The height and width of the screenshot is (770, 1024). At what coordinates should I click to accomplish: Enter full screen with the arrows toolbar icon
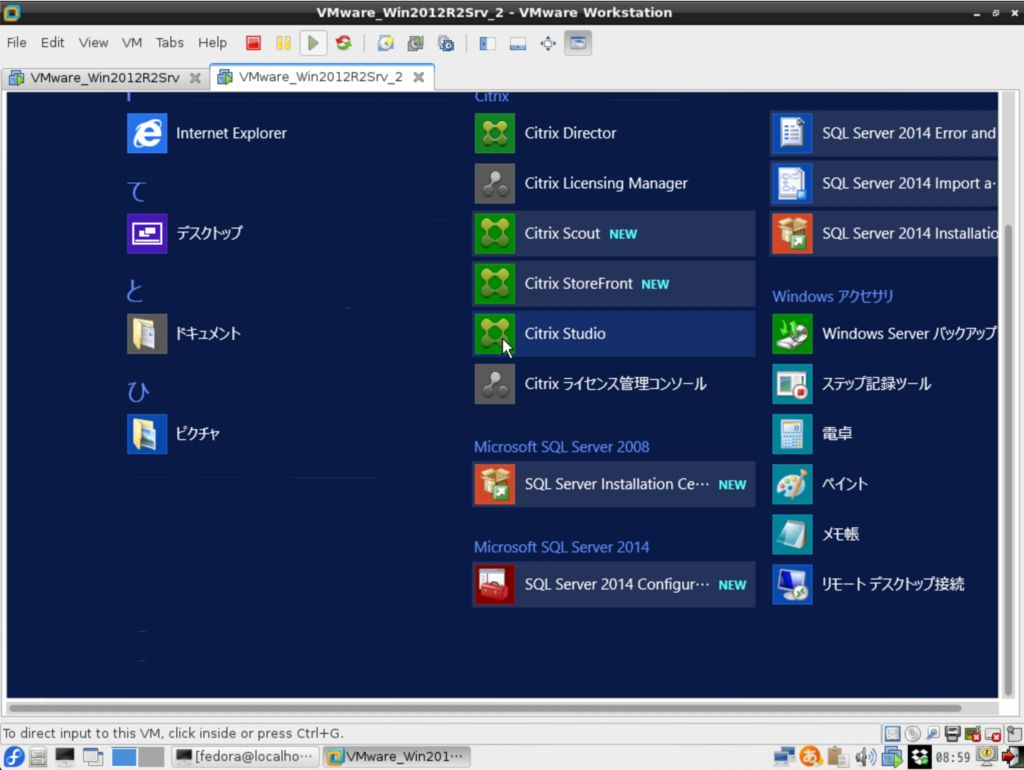(x=548, y=43)
